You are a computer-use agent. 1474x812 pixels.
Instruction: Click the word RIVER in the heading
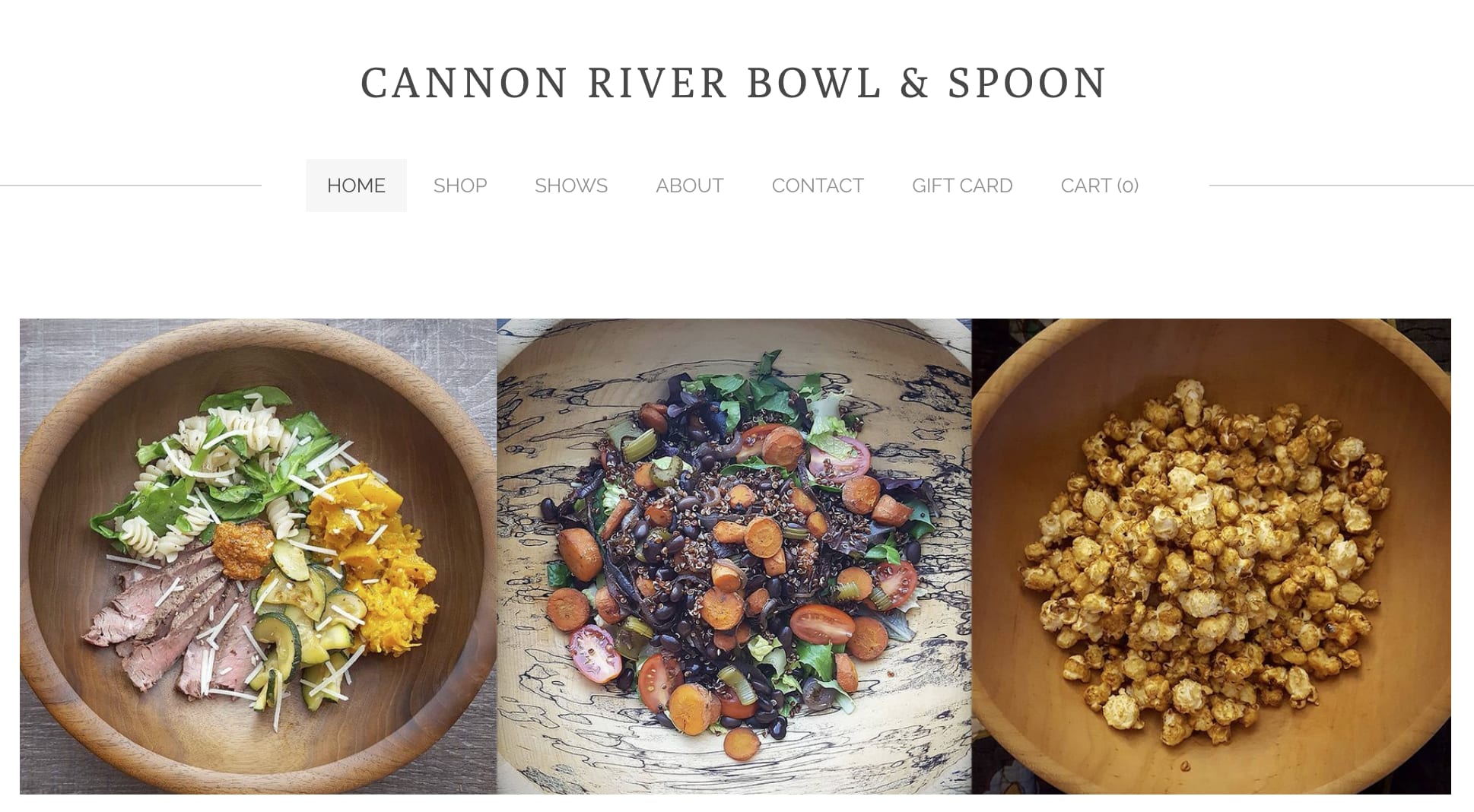pyautogui.click(x=658, y=83)
